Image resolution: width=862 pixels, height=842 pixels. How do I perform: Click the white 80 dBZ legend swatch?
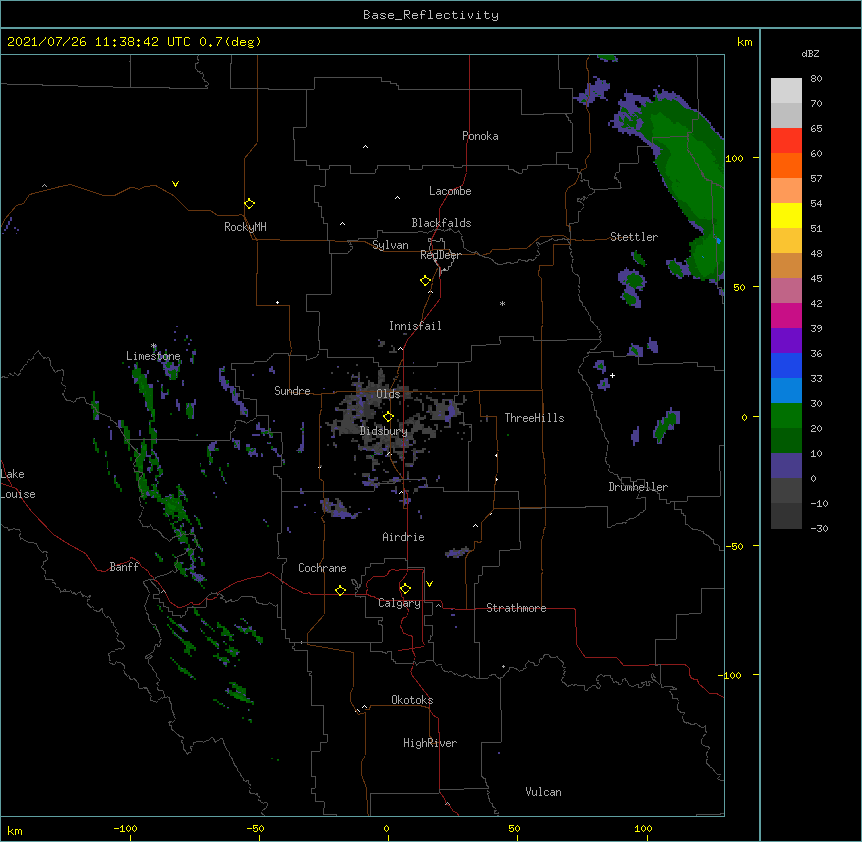tap(786, 91)
